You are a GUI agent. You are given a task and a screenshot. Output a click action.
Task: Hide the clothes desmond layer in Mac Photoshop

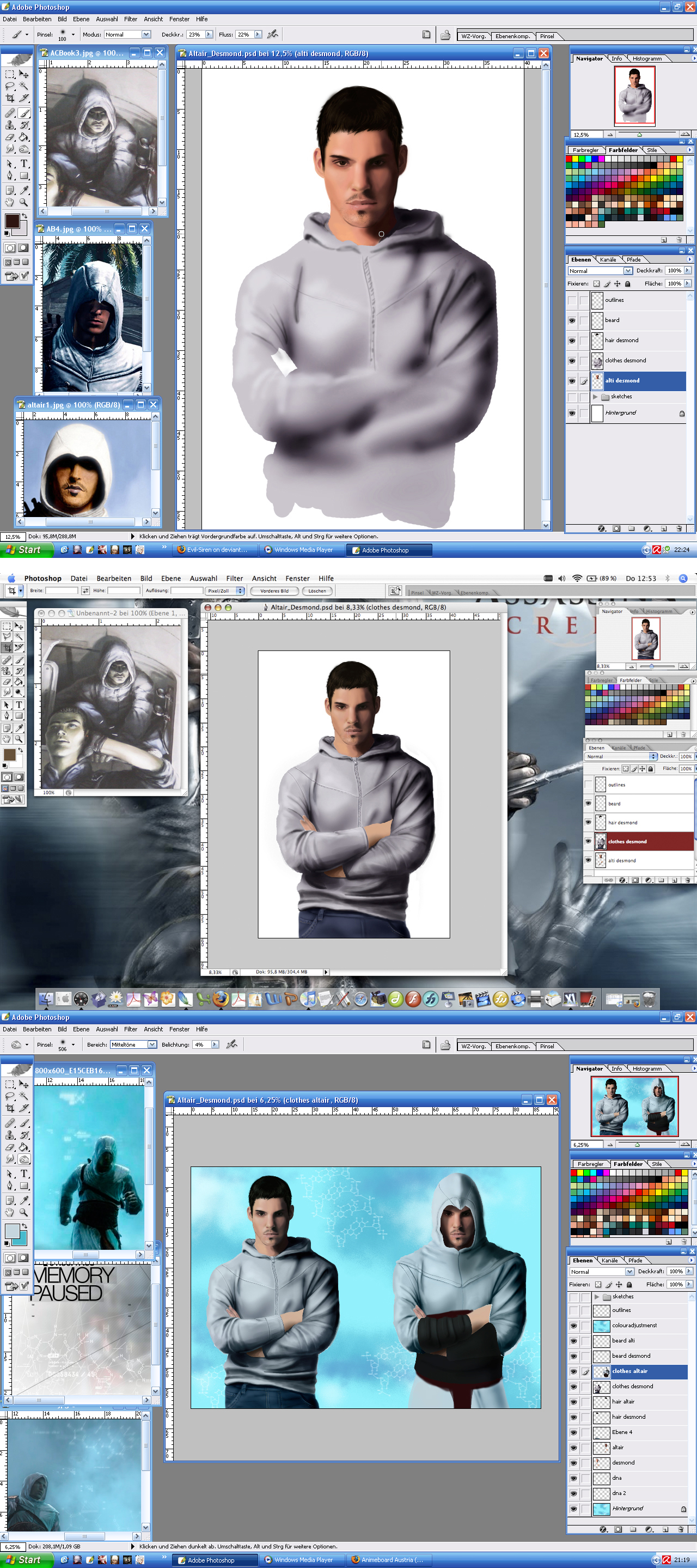[588, 841]
